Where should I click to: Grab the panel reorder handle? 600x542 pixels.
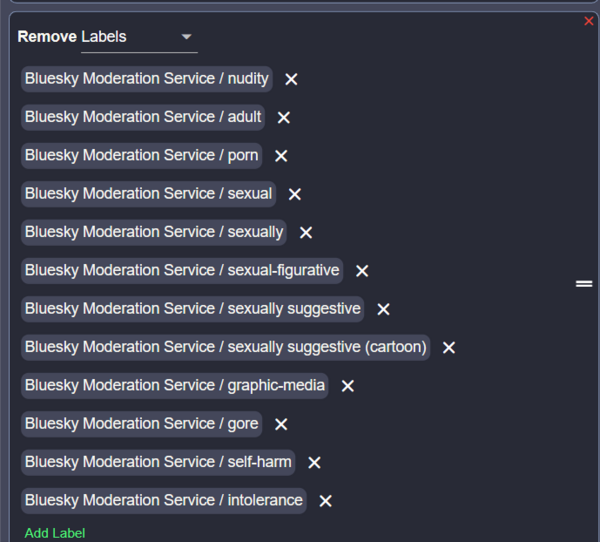point(584,284)
